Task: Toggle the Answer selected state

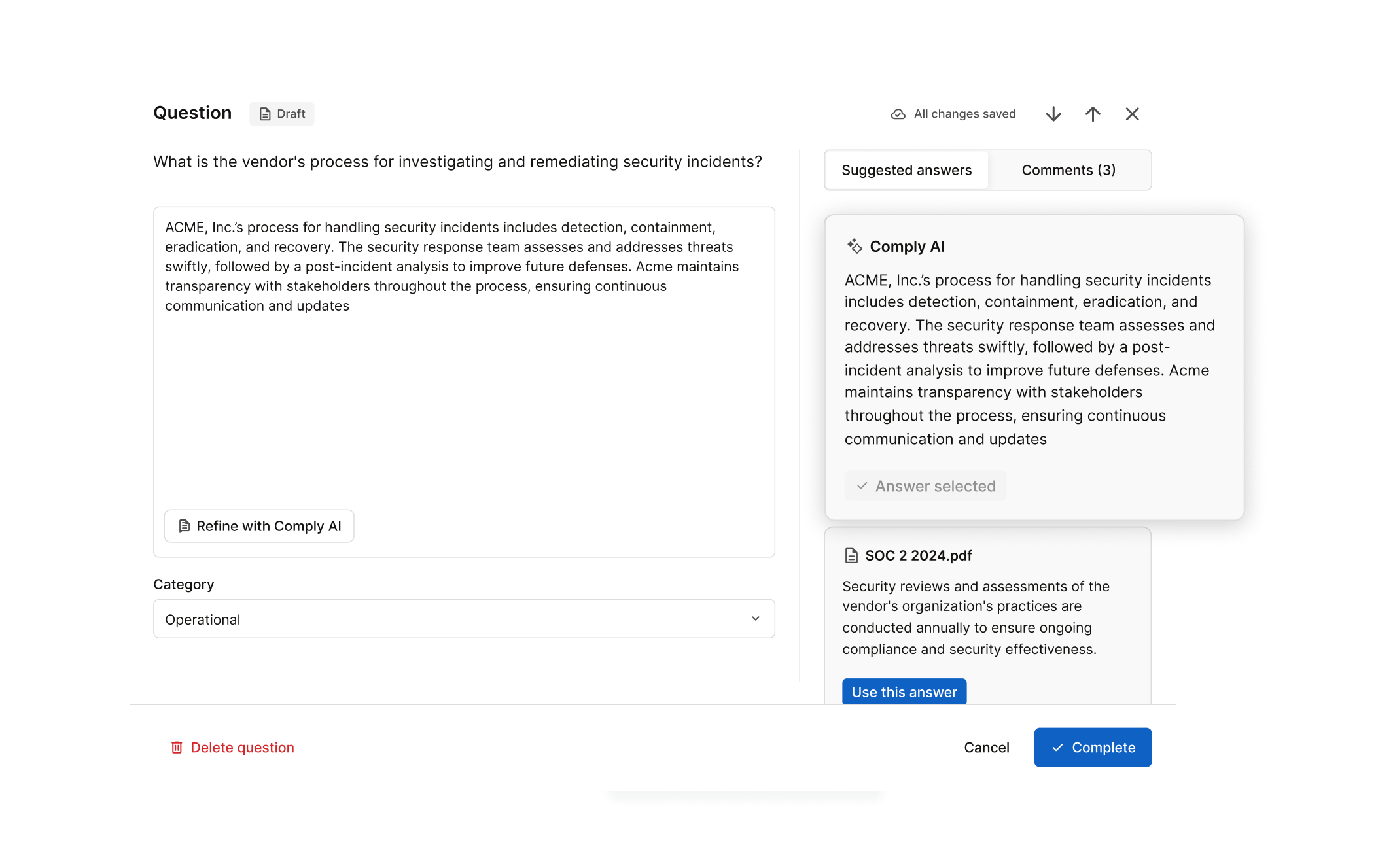Action: (925, 485)
